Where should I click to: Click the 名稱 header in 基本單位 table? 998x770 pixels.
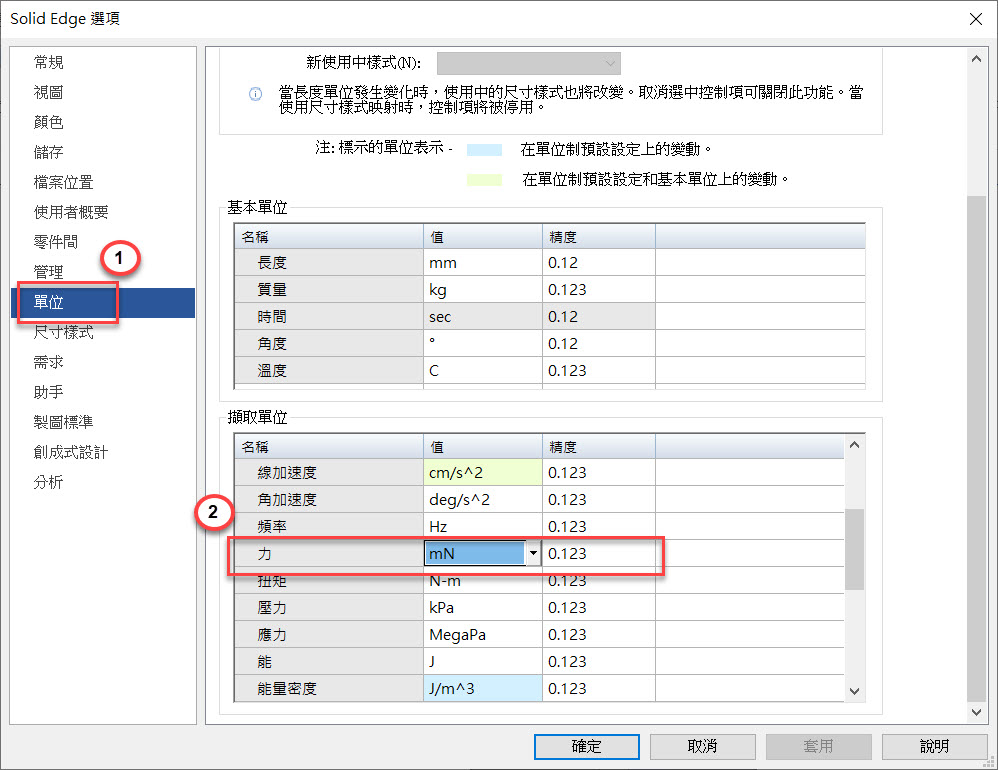point(328,237)
